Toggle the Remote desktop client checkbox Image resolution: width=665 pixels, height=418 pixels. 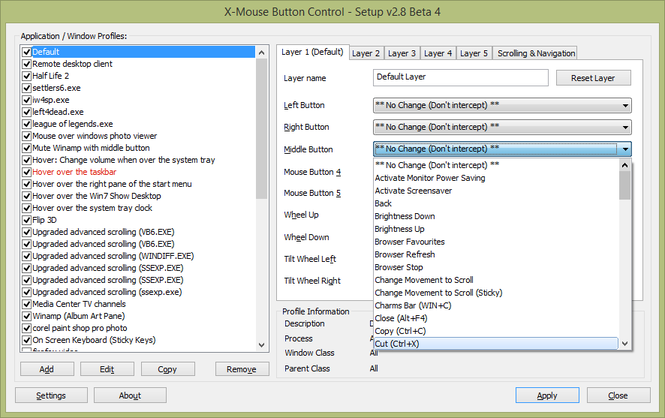tap(26, 63)
